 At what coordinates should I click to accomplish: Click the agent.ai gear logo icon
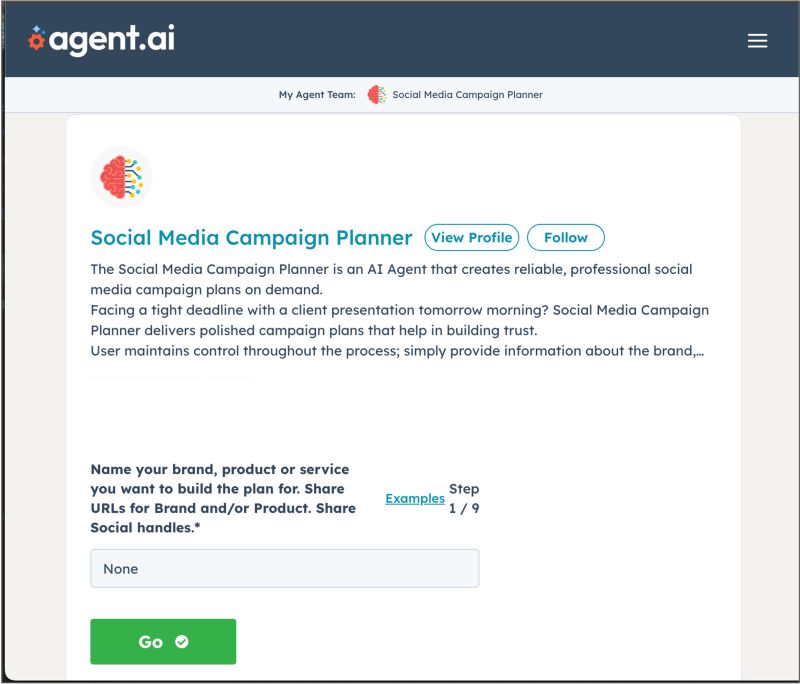coord(37,39)
